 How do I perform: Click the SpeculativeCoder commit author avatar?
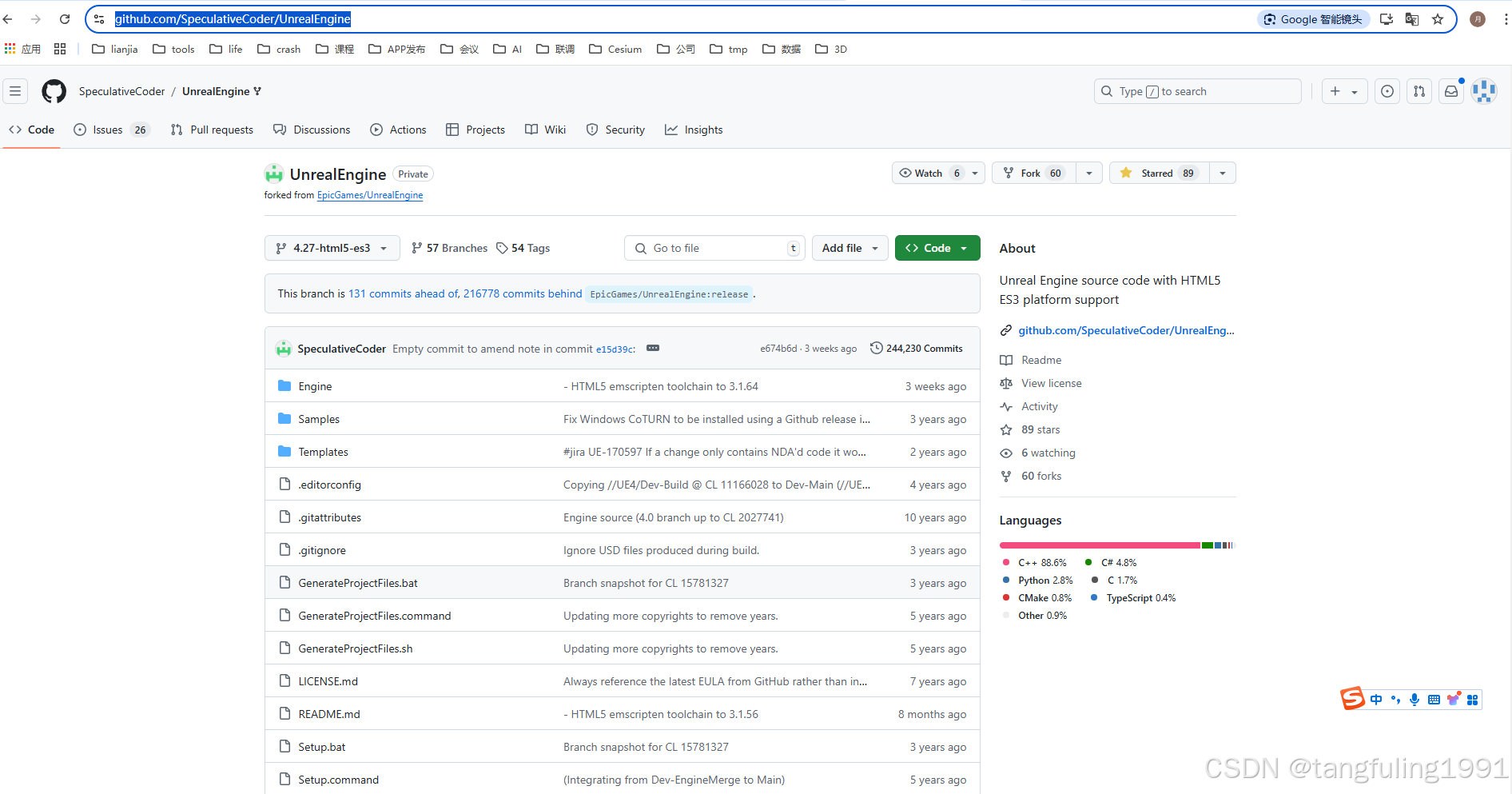pos(284,349)
